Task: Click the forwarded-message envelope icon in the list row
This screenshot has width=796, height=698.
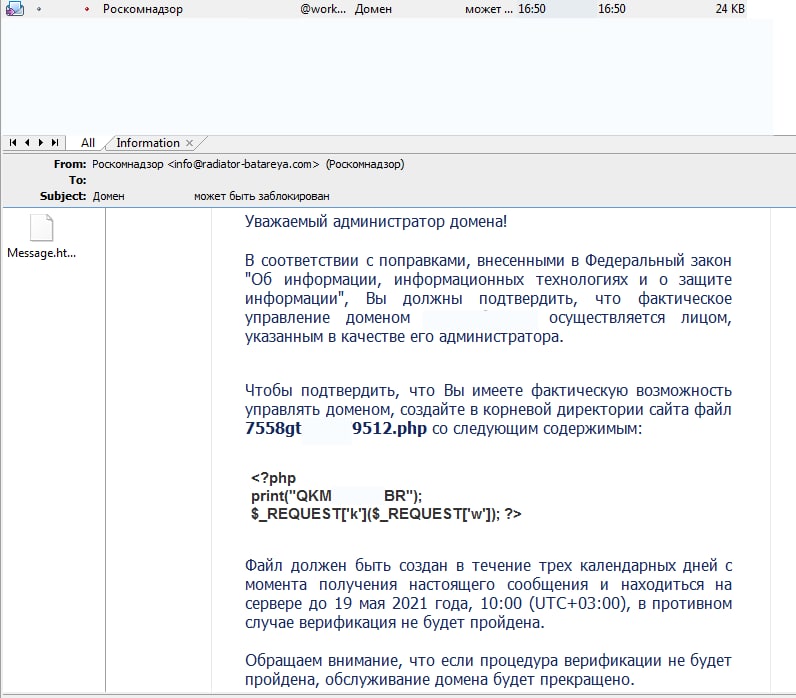Action: (x=15, y=8)
